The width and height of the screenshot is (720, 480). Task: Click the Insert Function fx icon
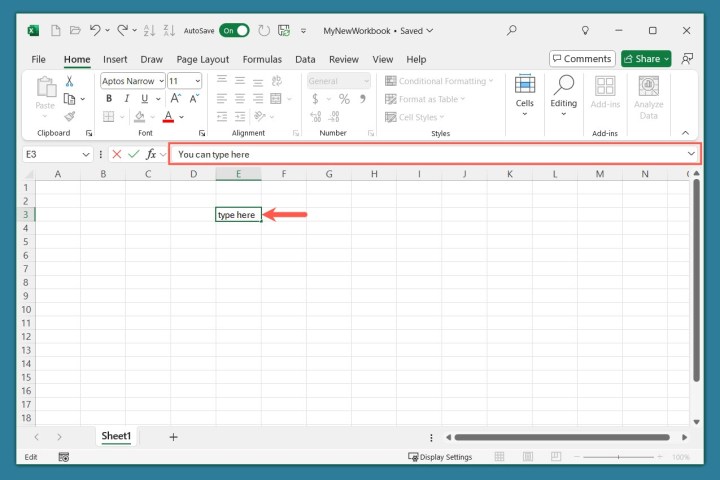(151, 154)
